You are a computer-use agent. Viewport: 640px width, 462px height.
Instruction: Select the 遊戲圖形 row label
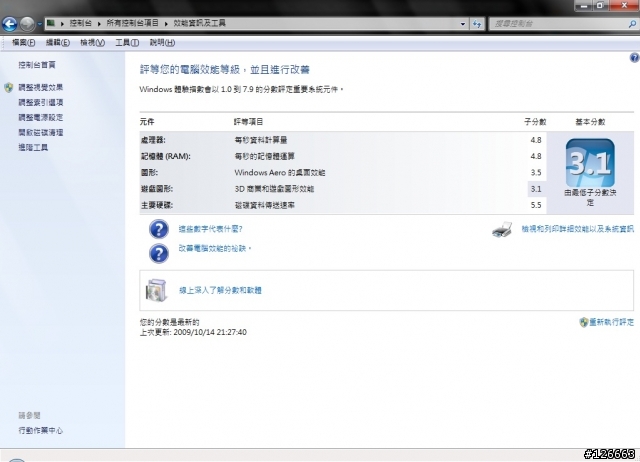(157, 189)
